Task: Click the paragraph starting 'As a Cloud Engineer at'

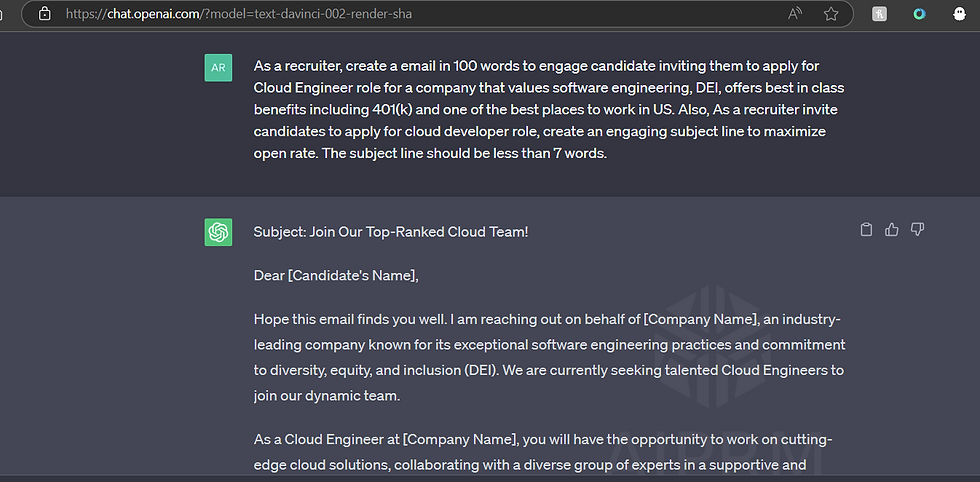Action: 543,453
